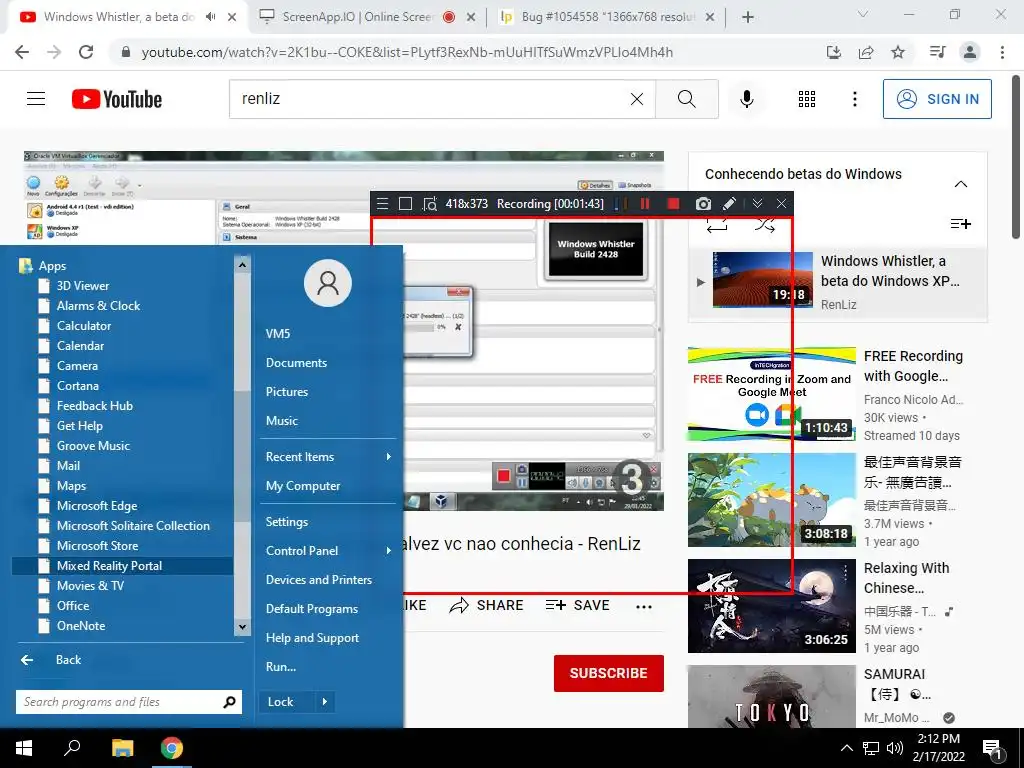This screenshot has height=768, width=1024.
Task: Share this page from Chrome toolbar
Action: (x=866, y=52)
